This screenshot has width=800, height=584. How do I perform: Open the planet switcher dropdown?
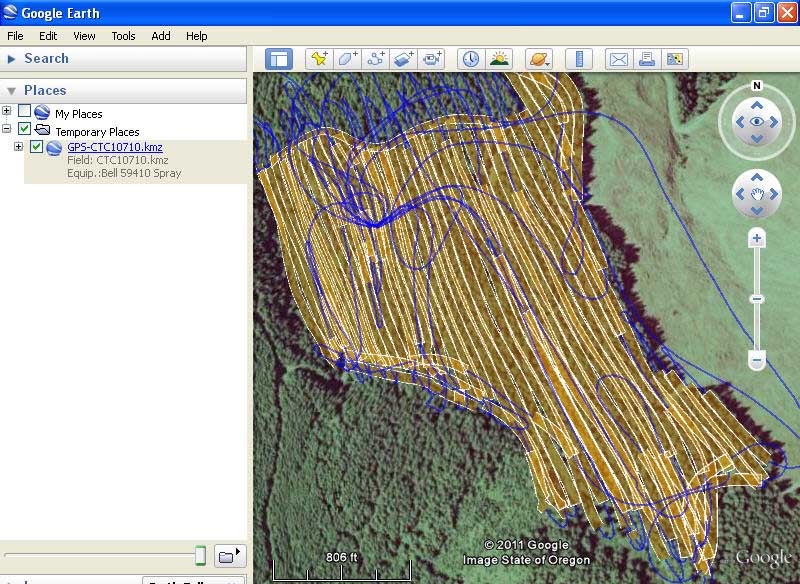(539, 59)
